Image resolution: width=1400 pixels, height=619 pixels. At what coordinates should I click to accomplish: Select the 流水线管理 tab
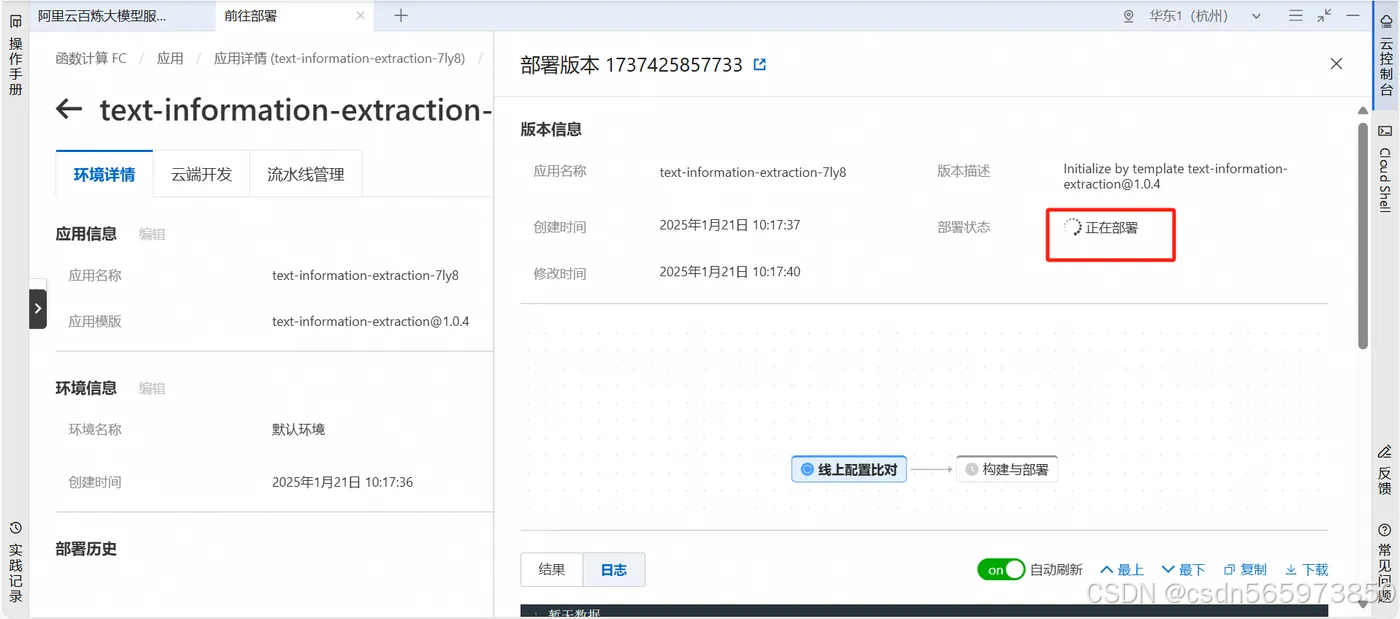tap(306, 174)
